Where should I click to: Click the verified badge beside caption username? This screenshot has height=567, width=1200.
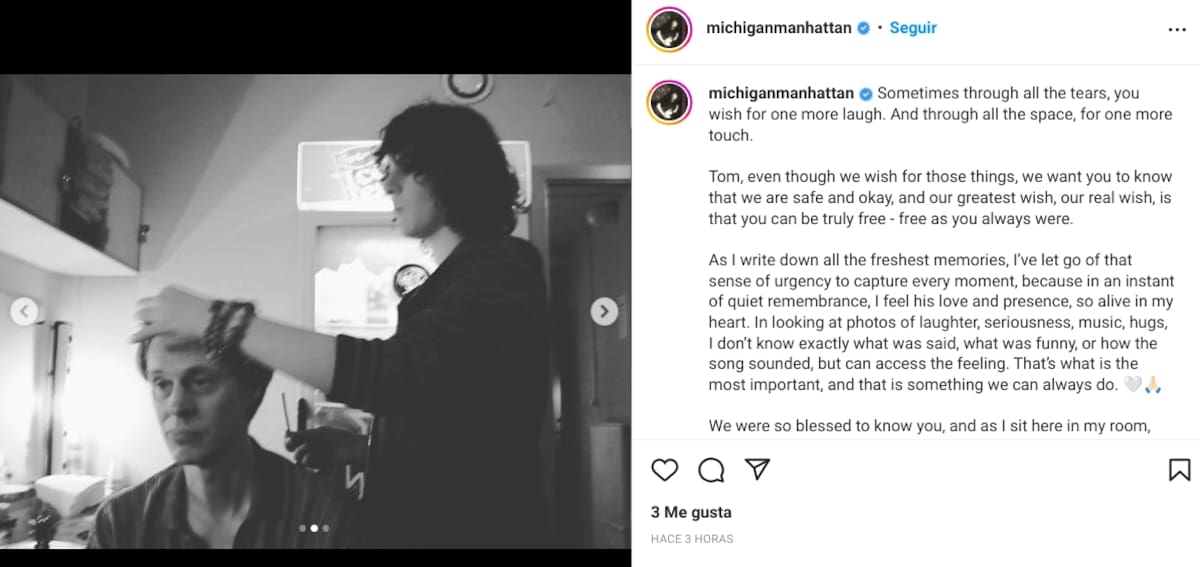(864, 93)
